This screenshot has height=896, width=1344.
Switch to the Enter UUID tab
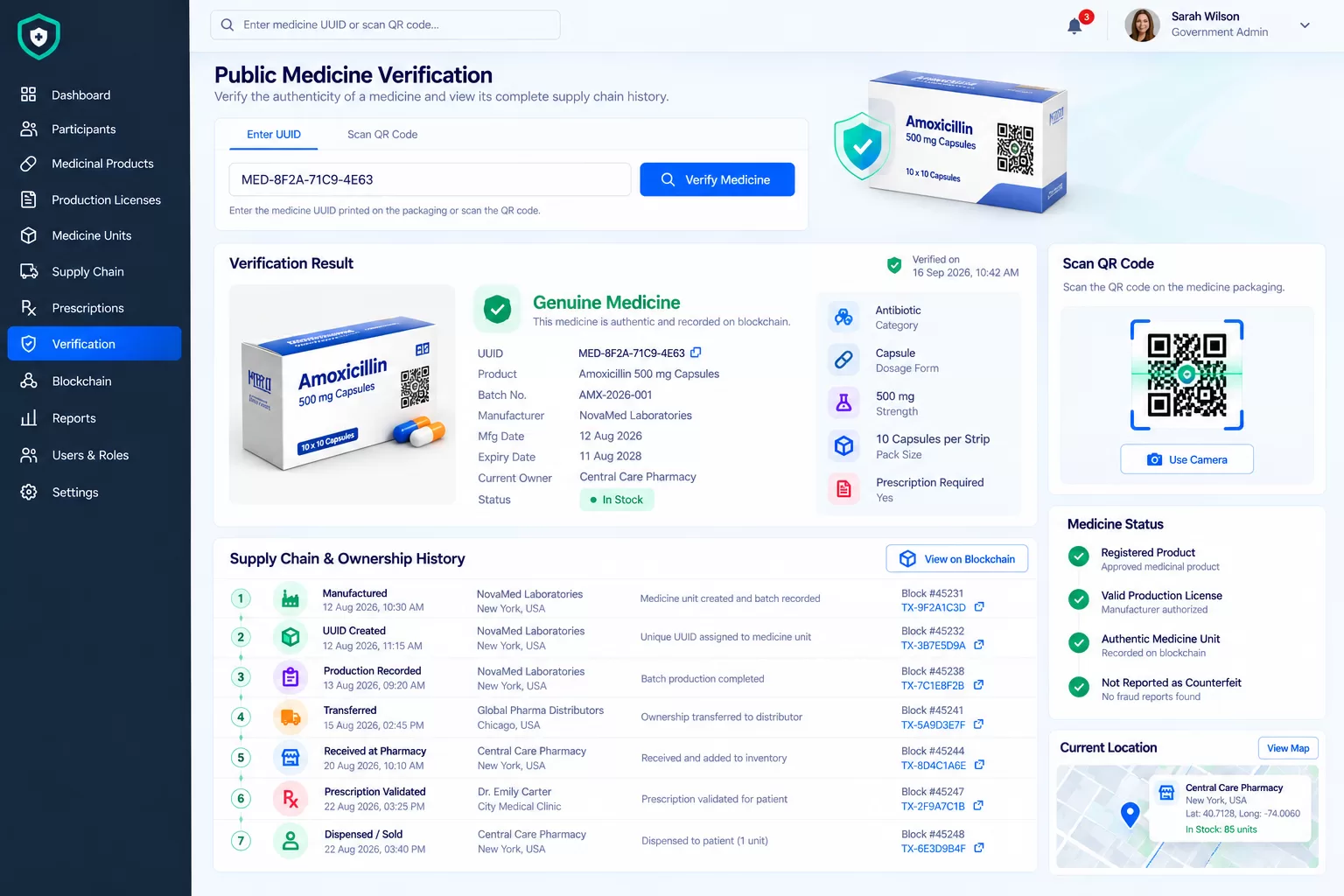pos(274,135)
